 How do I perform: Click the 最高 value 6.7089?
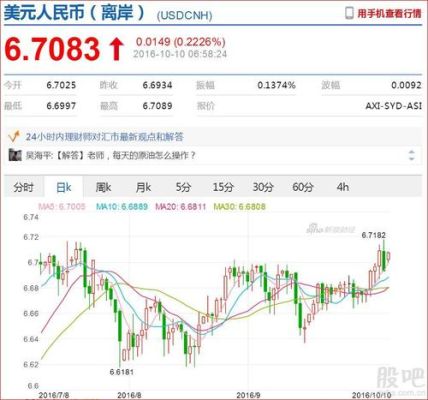click(157, 106)
